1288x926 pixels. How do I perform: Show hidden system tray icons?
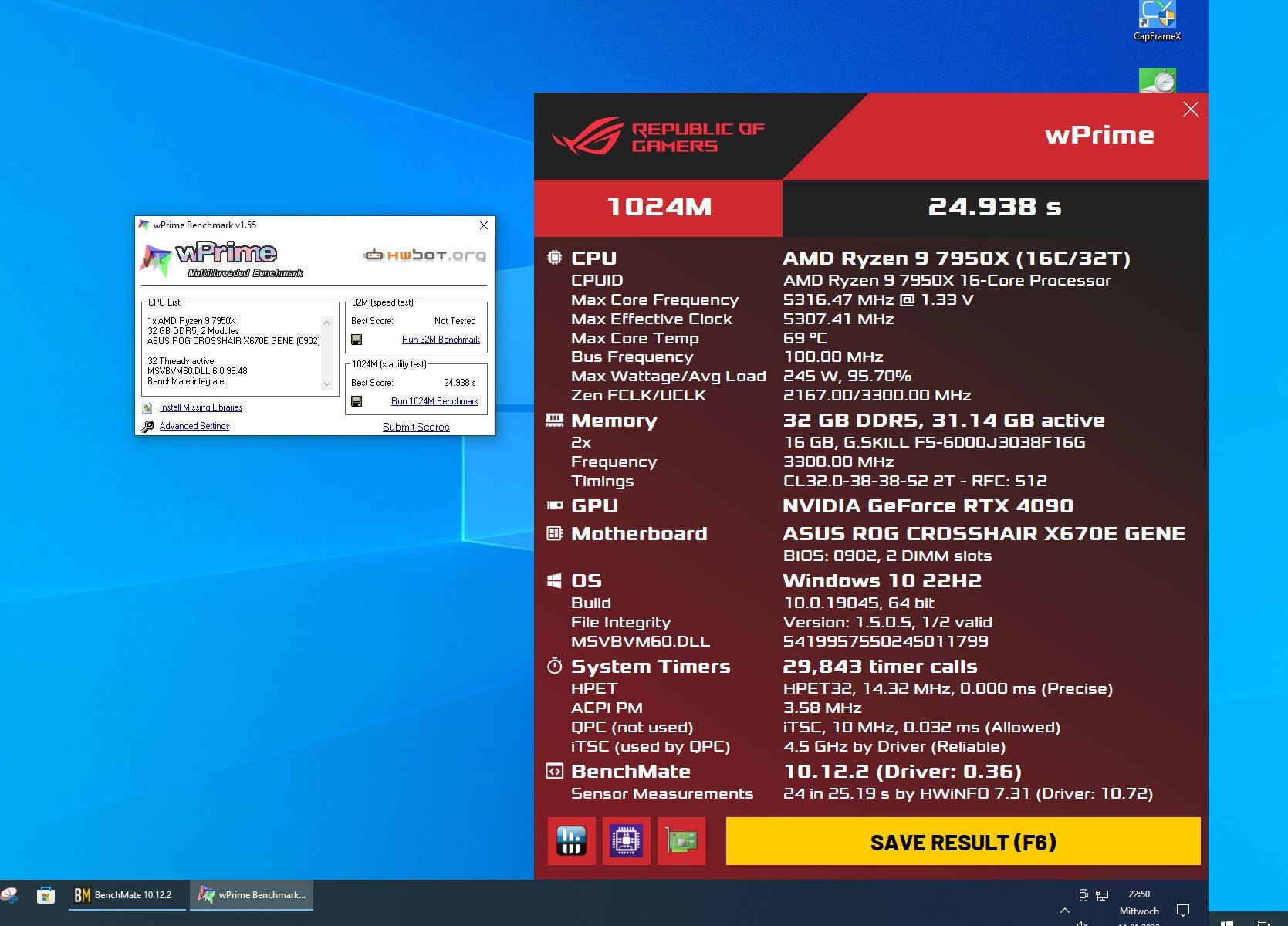[1065, 911]
